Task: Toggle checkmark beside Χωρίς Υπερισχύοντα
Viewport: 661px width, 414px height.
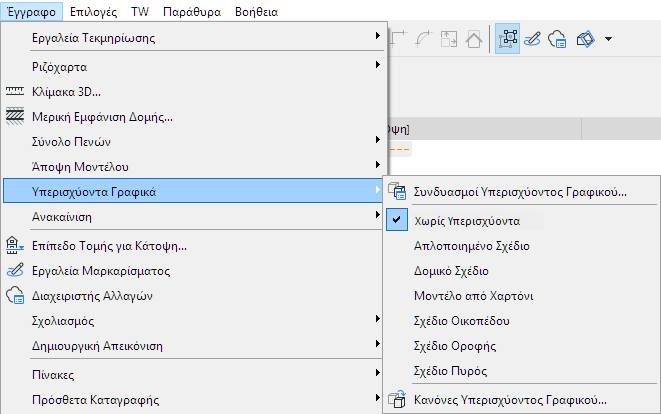Action: (x=397, y=219)
